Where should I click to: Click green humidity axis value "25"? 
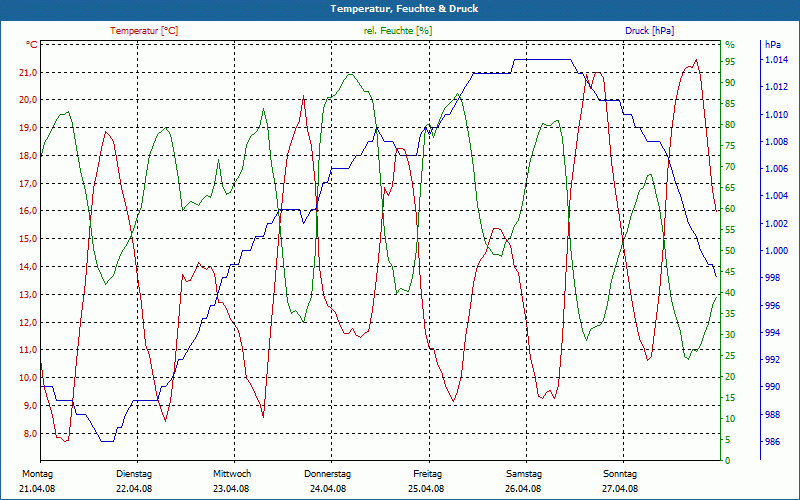(730, 356)
